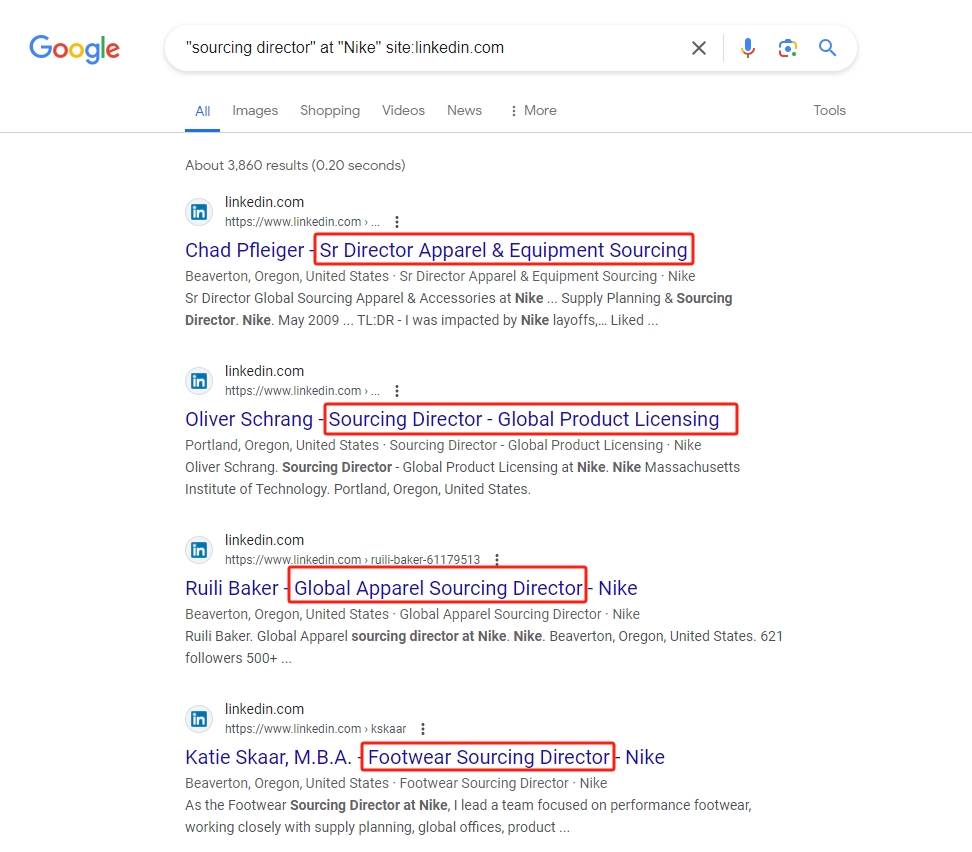Open Google Lens image search icon
Viewport: 972px width, 852px height.
[x=787, y=48]
